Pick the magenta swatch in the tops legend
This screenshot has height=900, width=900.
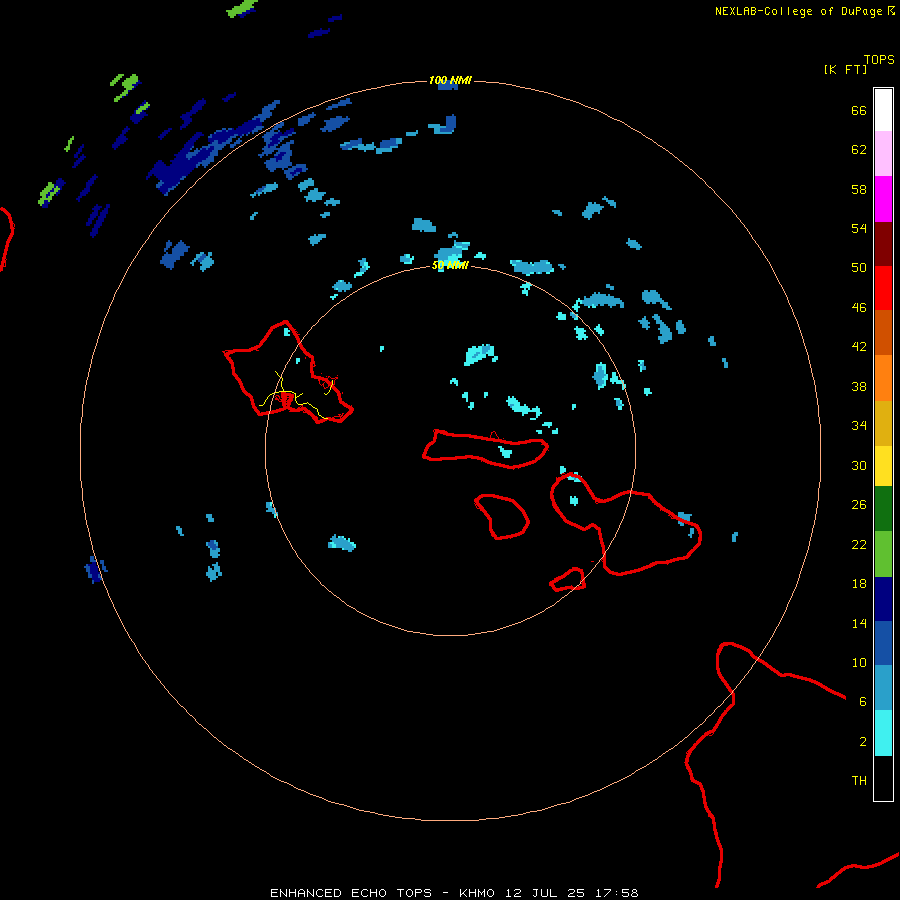pos(883,199)
